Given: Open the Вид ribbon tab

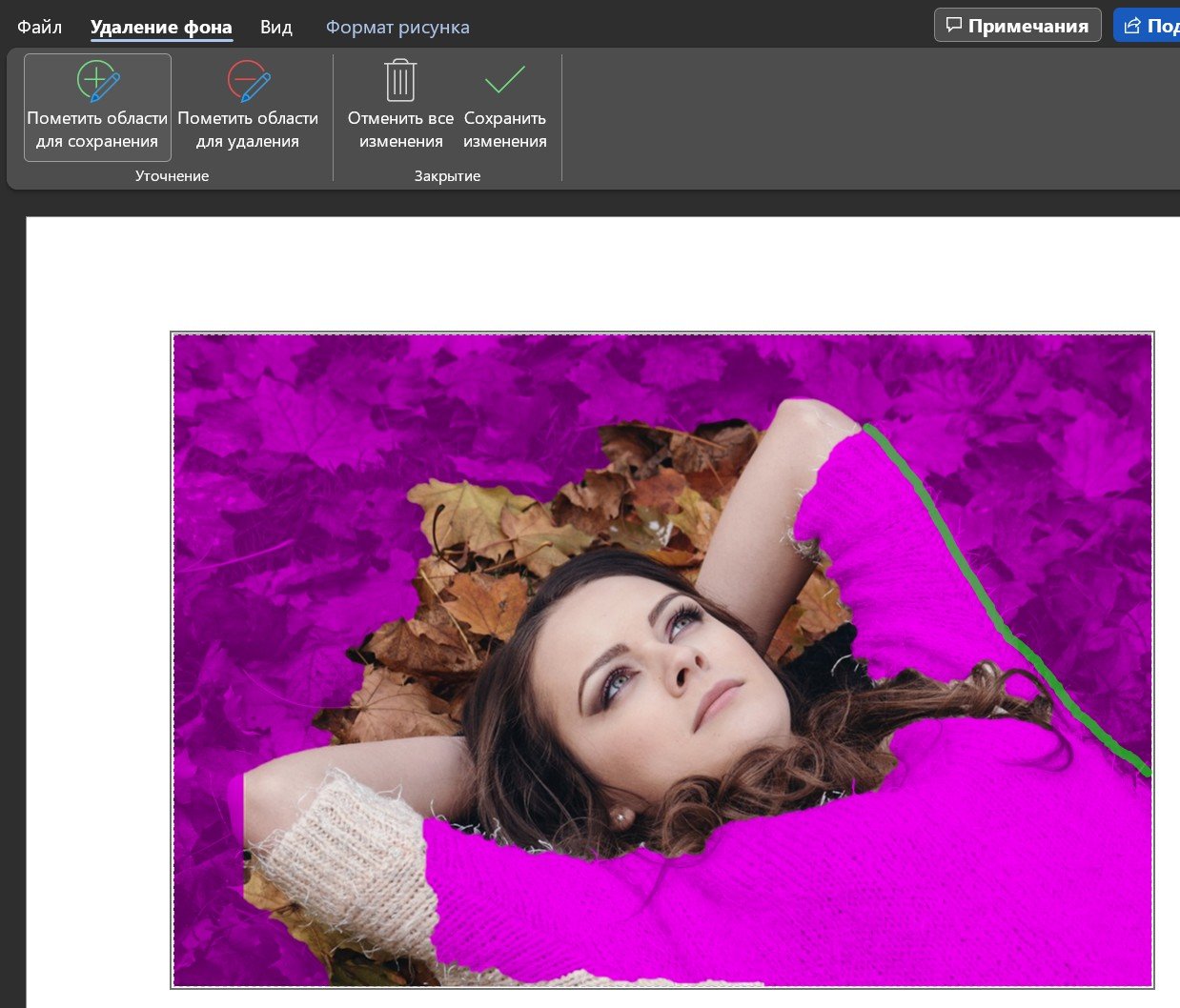Looking at the screenshot, I should [x=275, y=27].
